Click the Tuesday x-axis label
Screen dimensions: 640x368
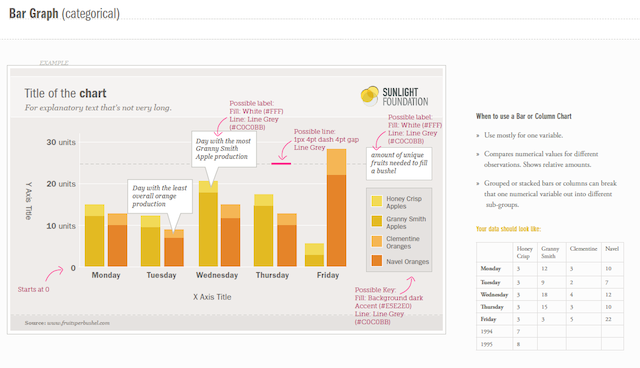(161, 275)
